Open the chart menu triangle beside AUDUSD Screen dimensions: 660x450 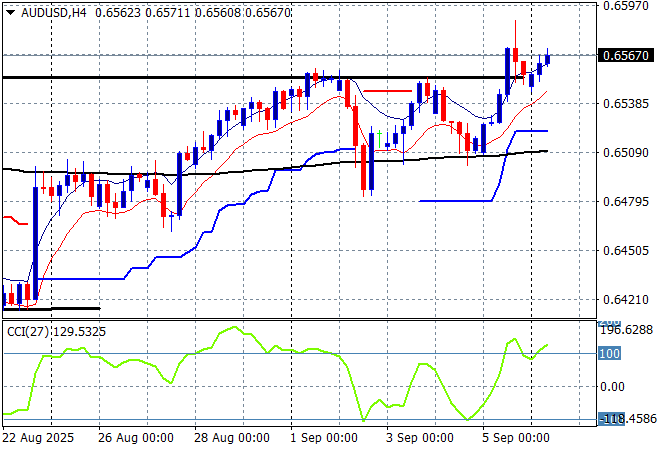click(x=11, y=13)
